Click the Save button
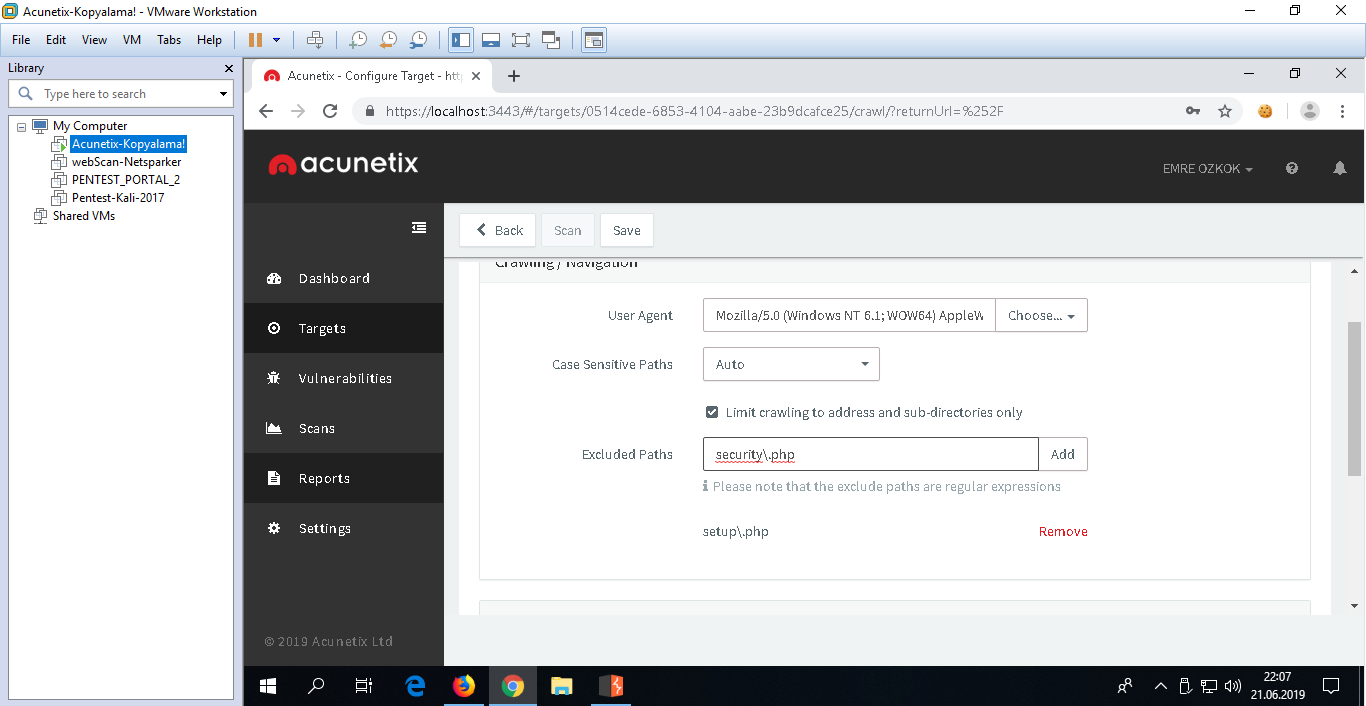The height and width of the screenshot is (706, 1366). tap(626, 230)
